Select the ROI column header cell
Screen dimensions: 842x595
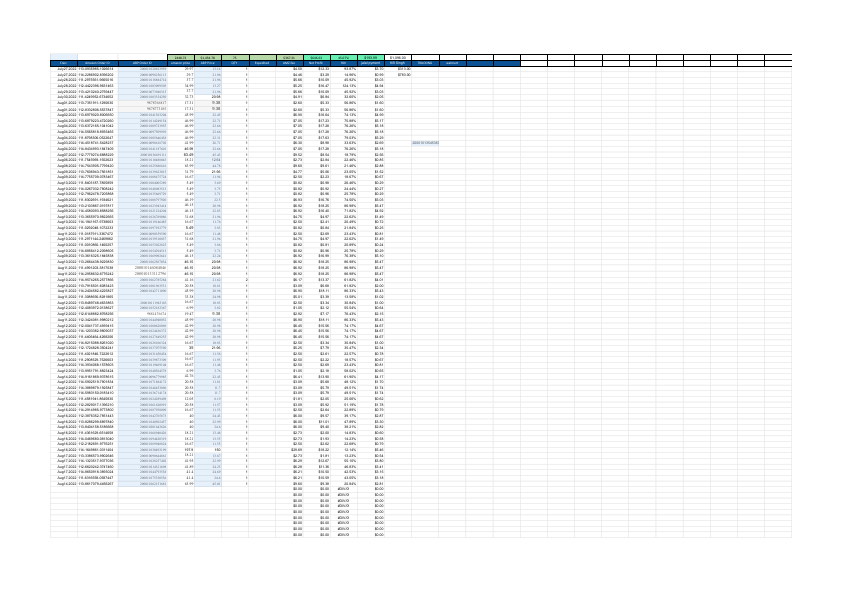coord(344,63)
